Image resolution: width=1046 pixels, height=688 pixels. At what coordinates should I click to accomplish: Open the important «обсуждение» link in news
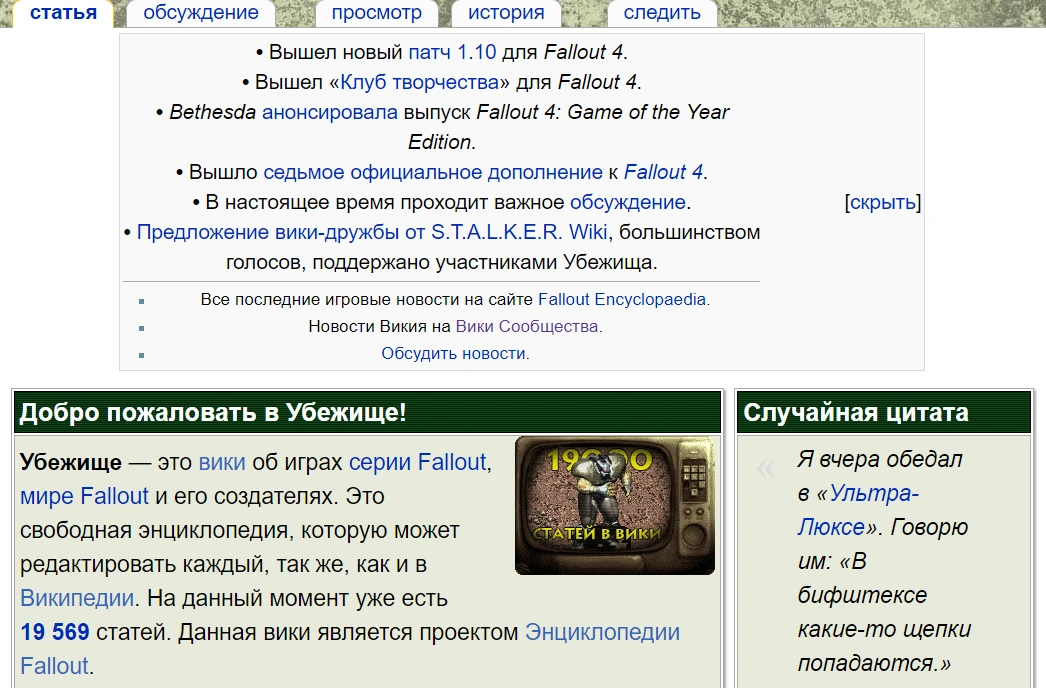(628, 202)
